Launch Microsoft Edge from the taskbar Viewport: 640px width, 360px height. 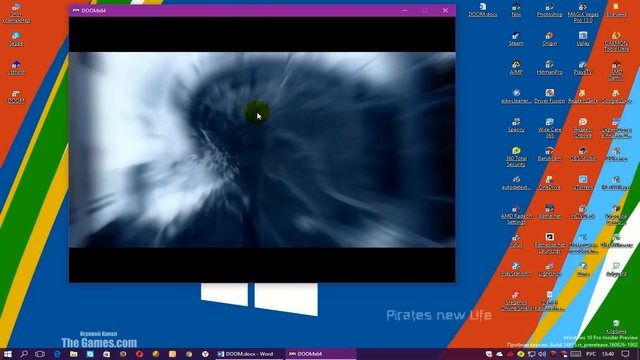(x=57, y=354)
